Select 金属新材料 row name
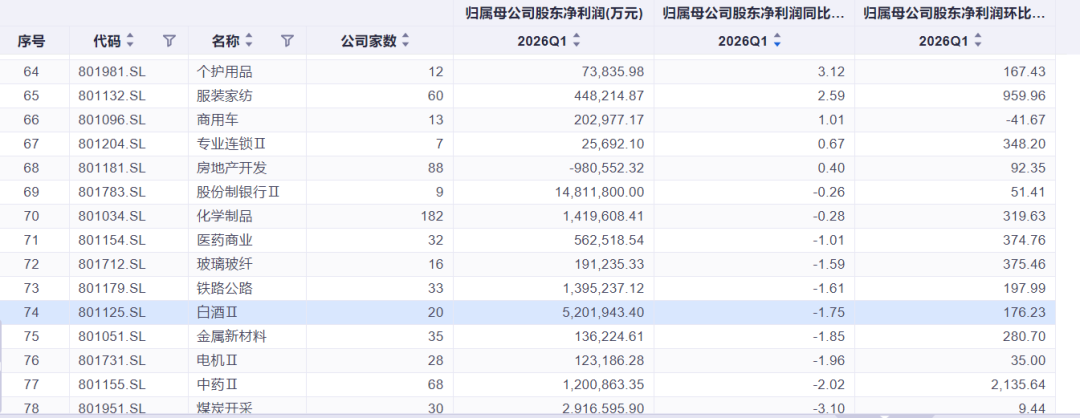The image size is (1080, 418). click(231, 337)
